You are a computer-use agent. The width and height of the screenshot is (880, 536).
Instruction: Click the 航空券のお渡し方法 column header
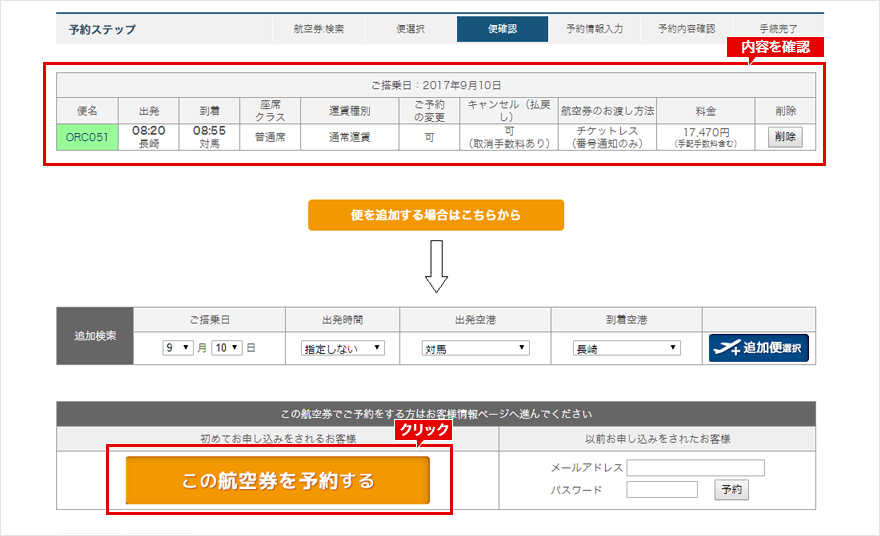pyautogui.click(x=607, y=111)
